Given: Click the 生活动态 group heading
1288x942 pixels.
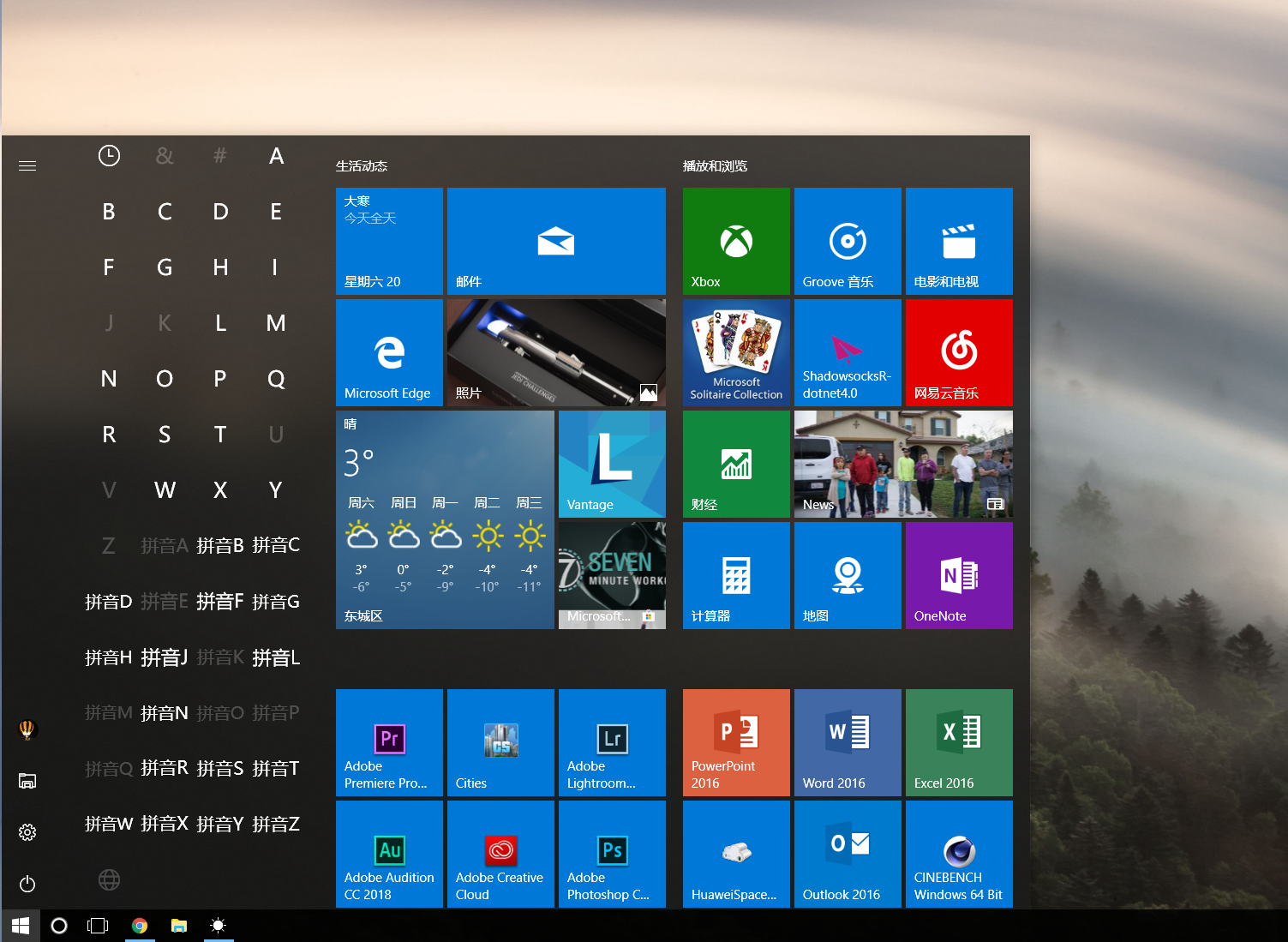Looking at the screenshot, I should [362, 166].
